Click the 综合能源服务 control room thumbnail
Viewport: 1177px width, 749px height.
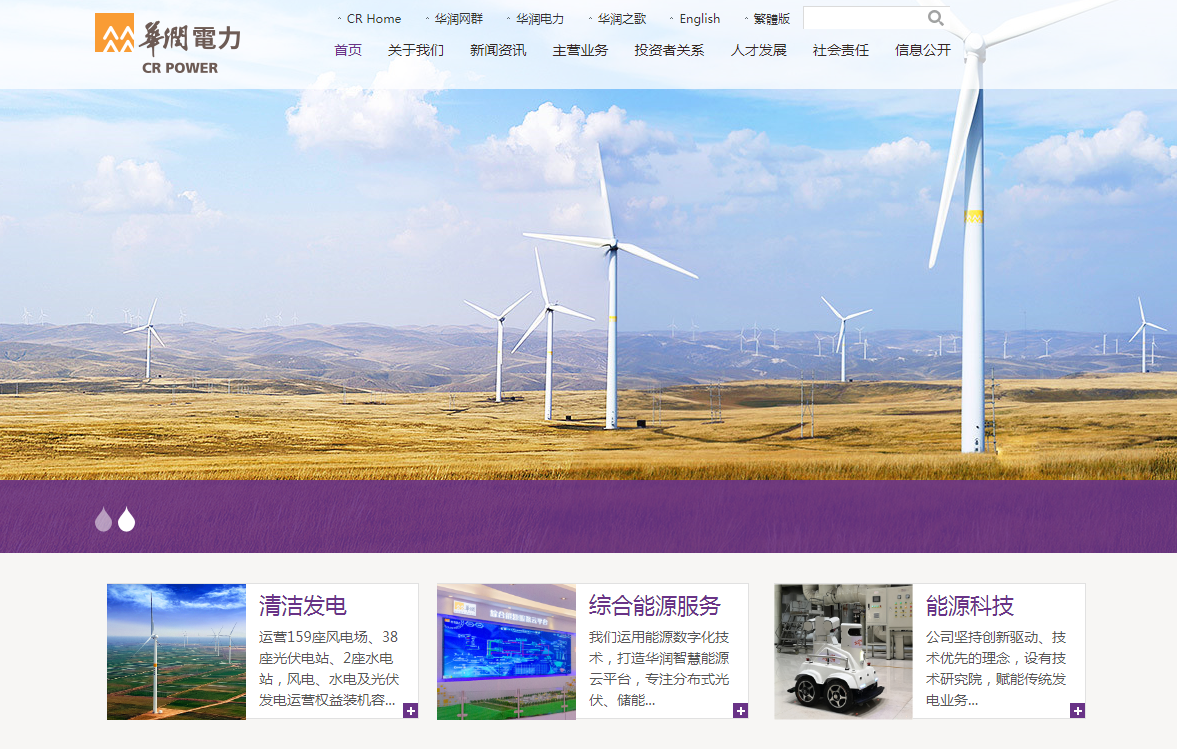(x=506, y=651)
